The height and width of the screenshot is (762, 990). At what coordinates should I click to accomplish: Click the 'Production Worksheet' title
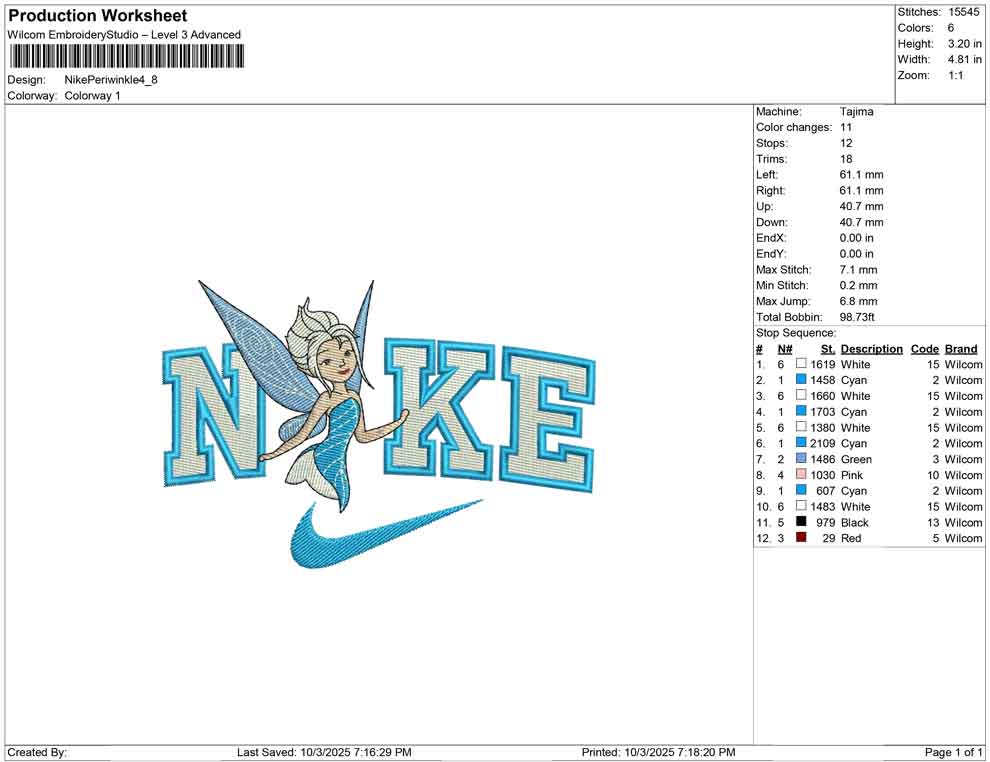tap(98, 16)
